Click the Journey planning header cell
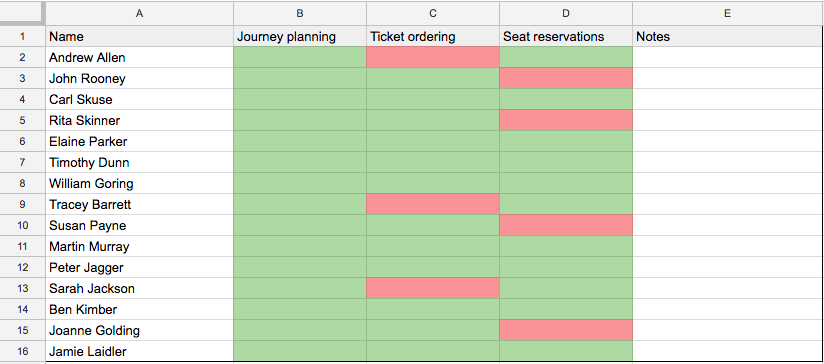The height and width of the screenshot is (364, 824). tap(300, 36)
